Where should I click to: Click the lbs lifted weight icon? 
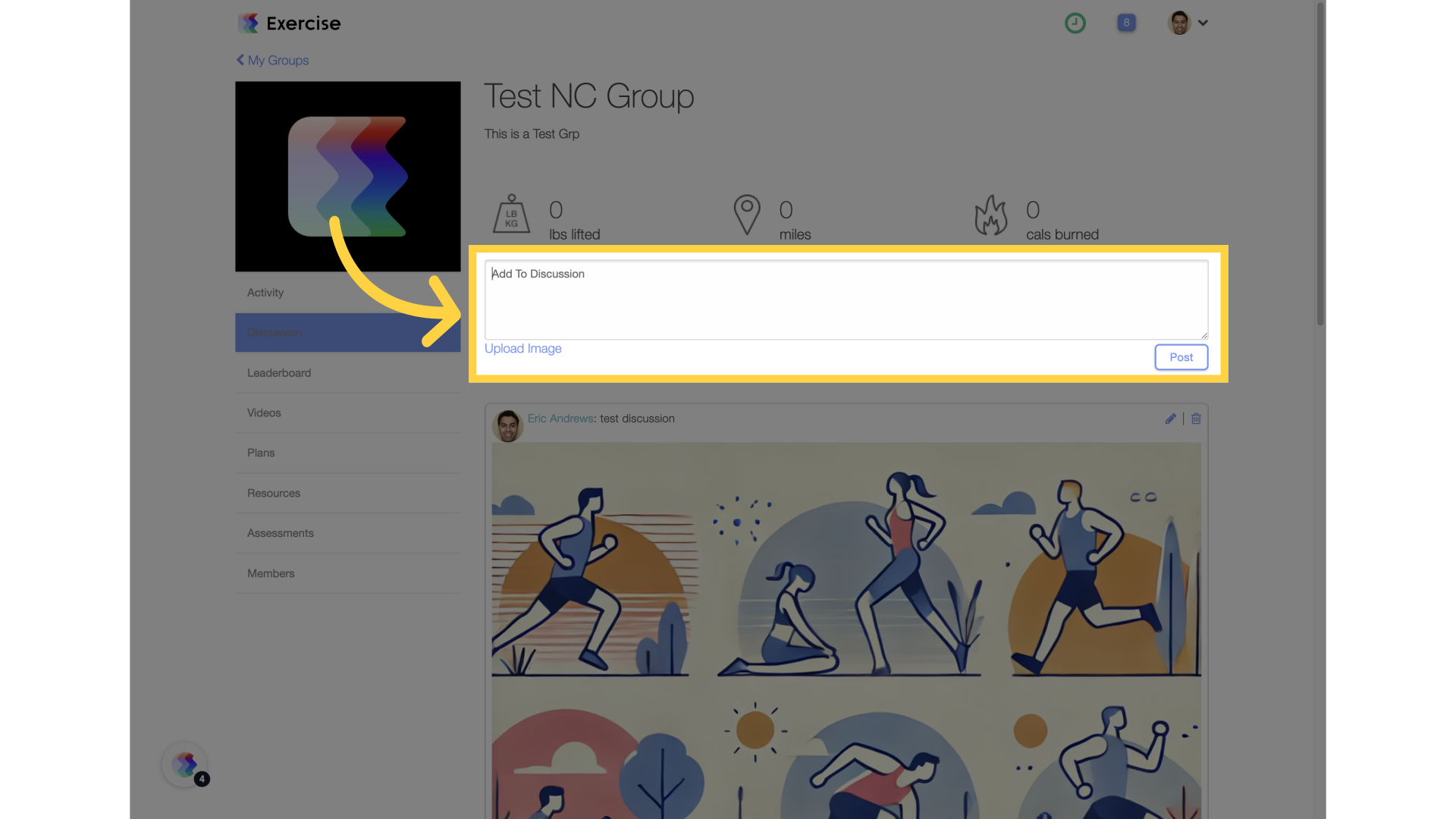(512, 214)
